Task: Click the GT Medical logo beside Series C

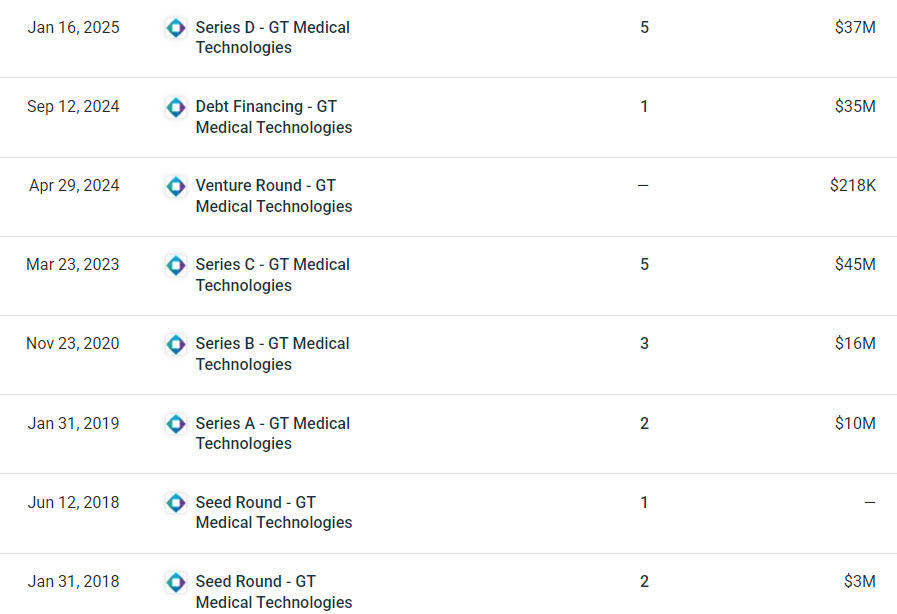Action: tap(176, 265)
